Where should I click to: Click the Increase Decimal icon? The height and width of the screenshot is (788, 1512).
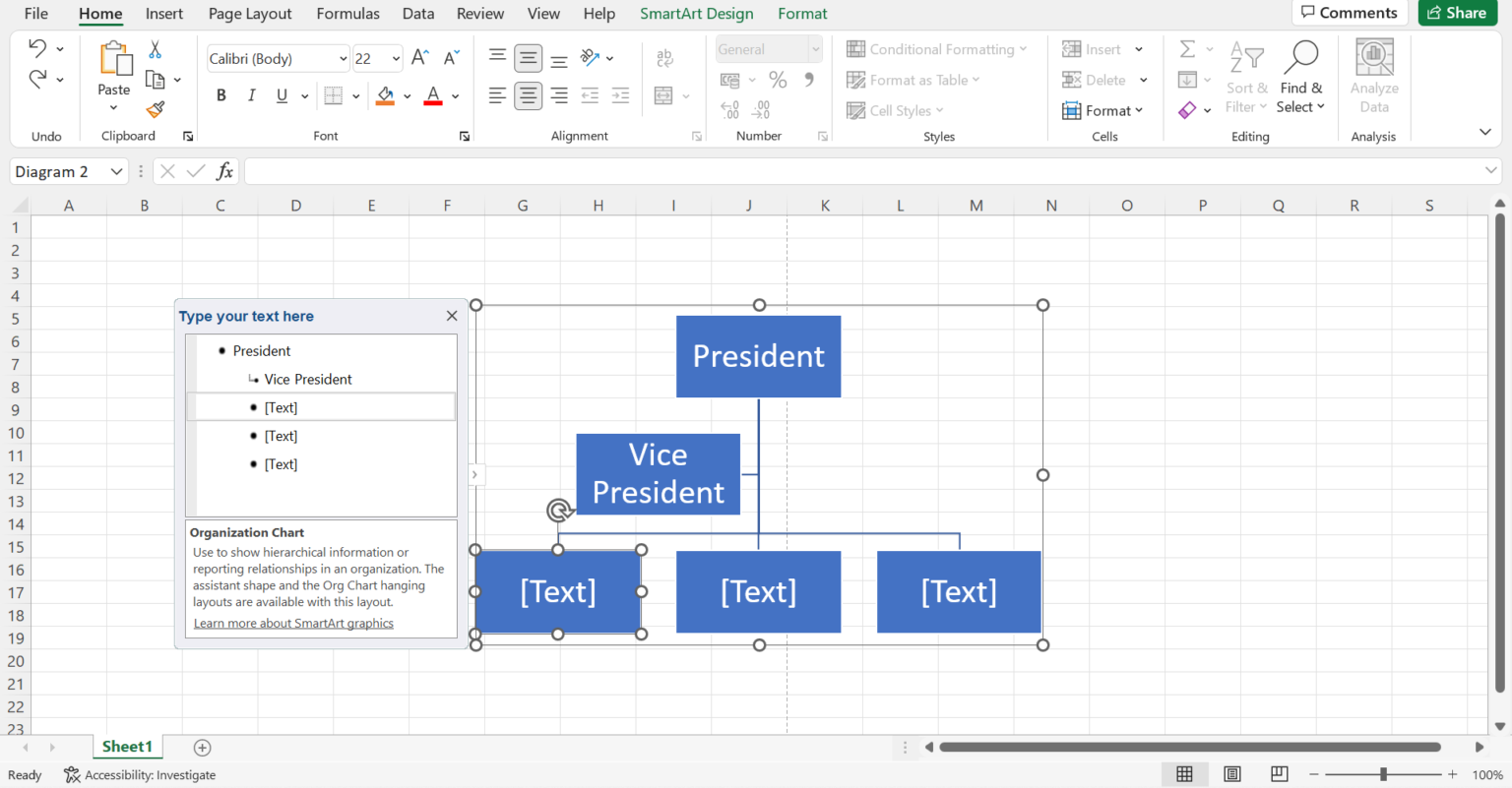point(729,110)
